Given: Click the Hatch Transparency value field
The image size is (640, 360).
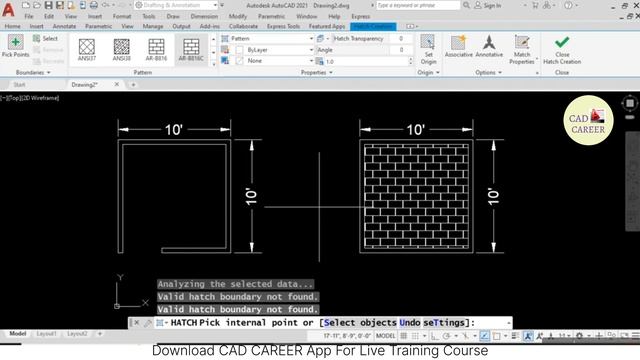Looking at the screenshot, I should (401, 38).
